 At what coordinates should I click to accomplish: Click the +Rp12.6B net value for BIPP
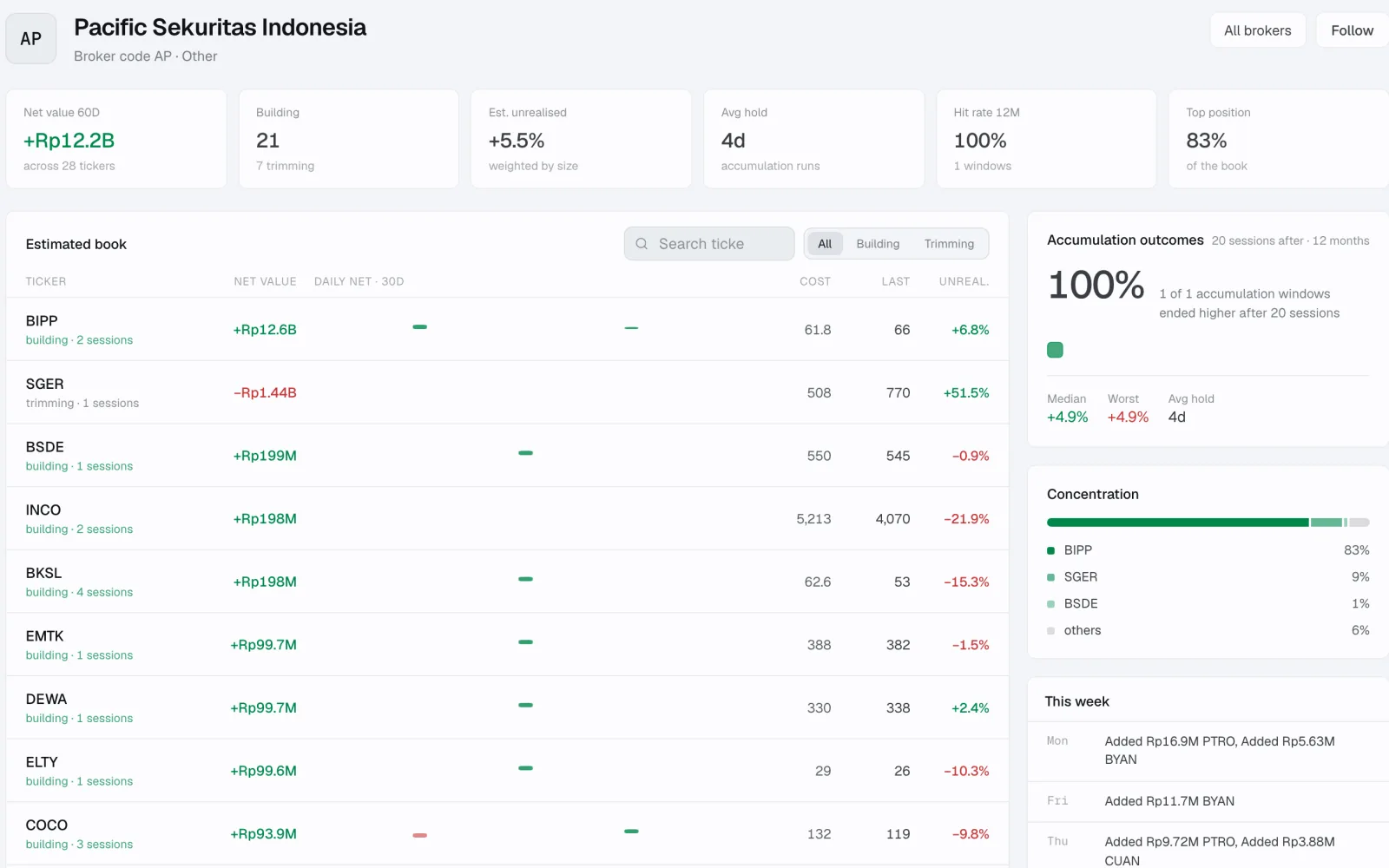click(x=265, y=330)
